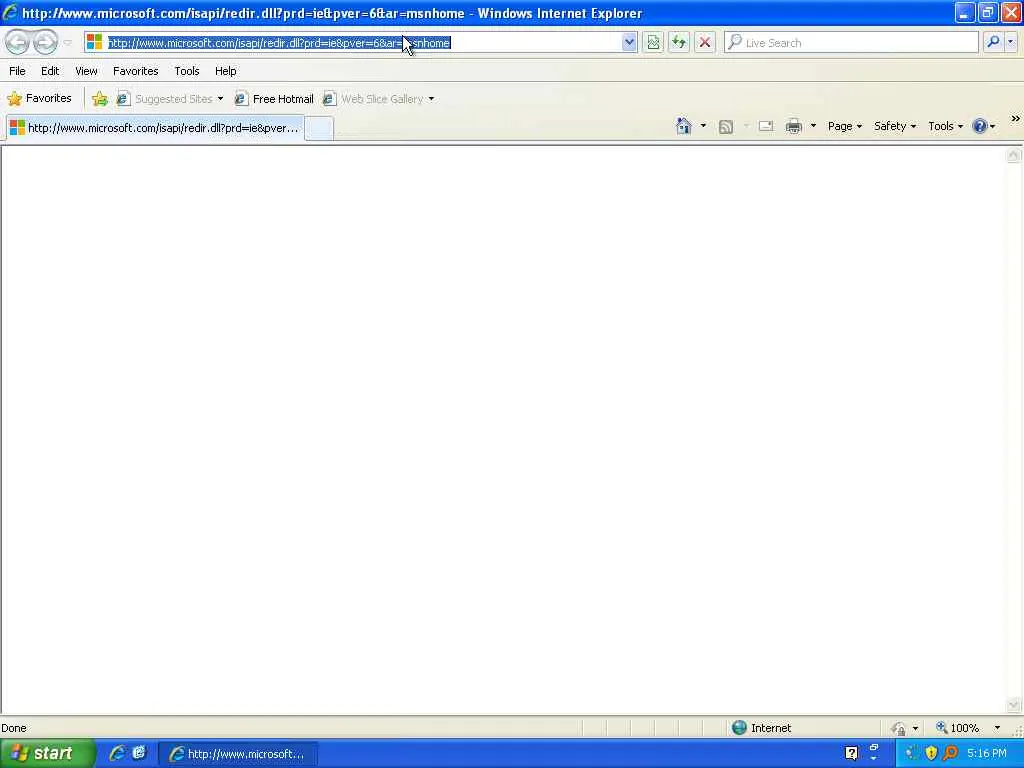Click the Add to Favorites Bar icon
Screen dimensions: 1024x768
100,99
